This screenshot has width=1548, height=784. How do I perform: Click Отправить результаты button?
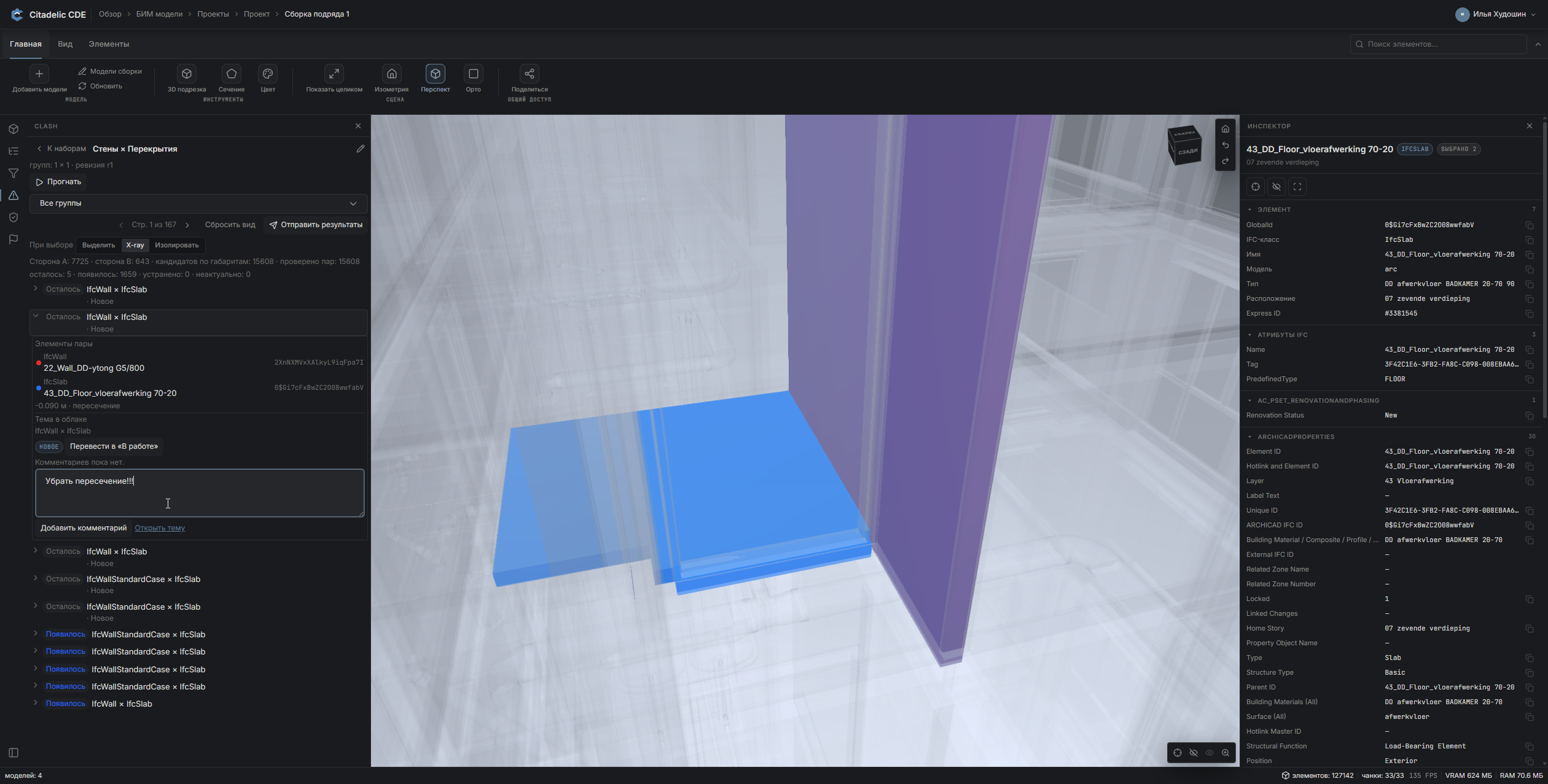pos(316,225)
